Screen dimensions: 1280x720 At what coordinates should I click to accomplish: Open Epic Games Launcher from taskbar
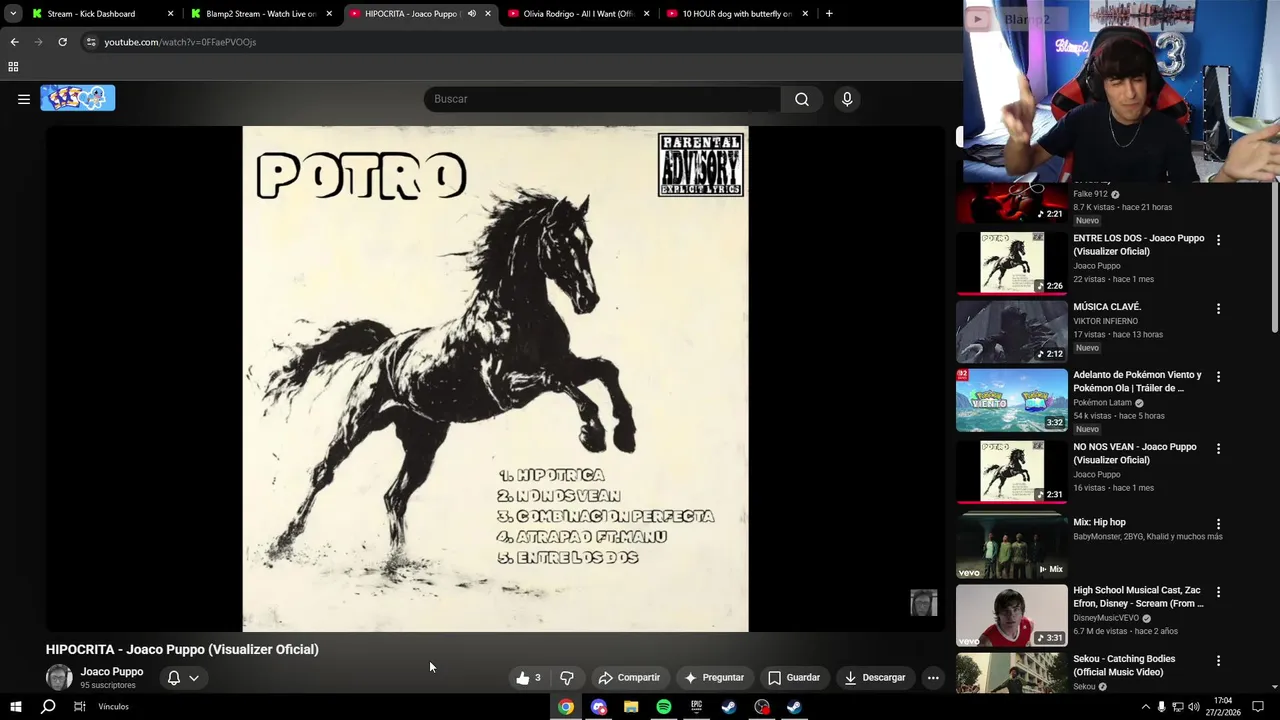696,707
